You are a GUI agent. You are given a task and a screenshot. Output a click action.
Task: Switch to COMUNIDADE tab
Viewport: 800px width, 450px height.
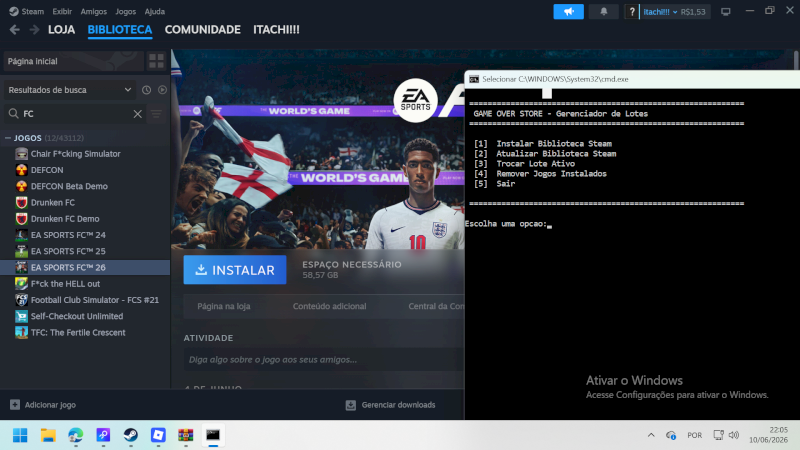pos(203,30)
